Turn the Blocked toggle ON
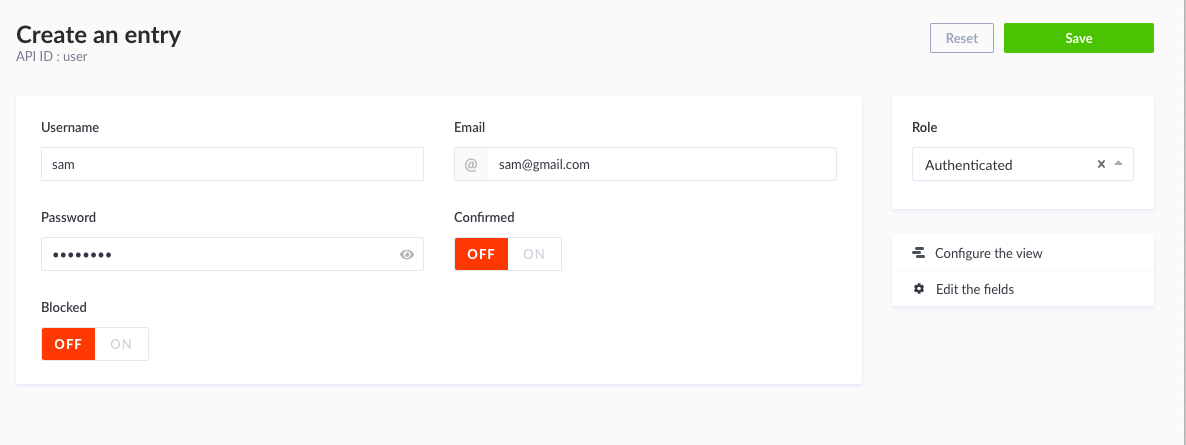 (x=121, y=344)
